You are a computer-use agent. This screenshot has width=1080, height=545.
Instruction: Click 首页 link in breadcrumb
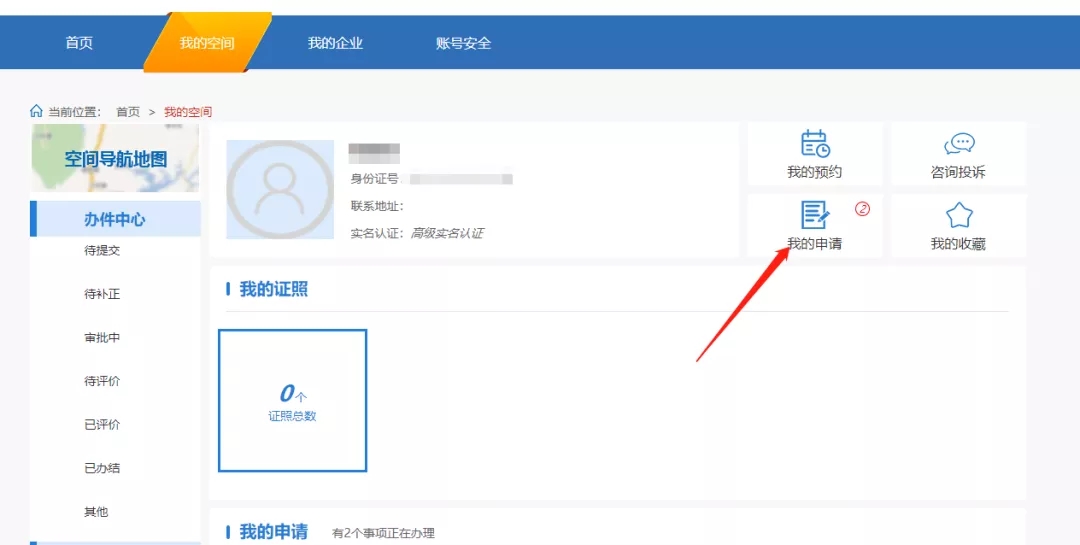(128, 112)
